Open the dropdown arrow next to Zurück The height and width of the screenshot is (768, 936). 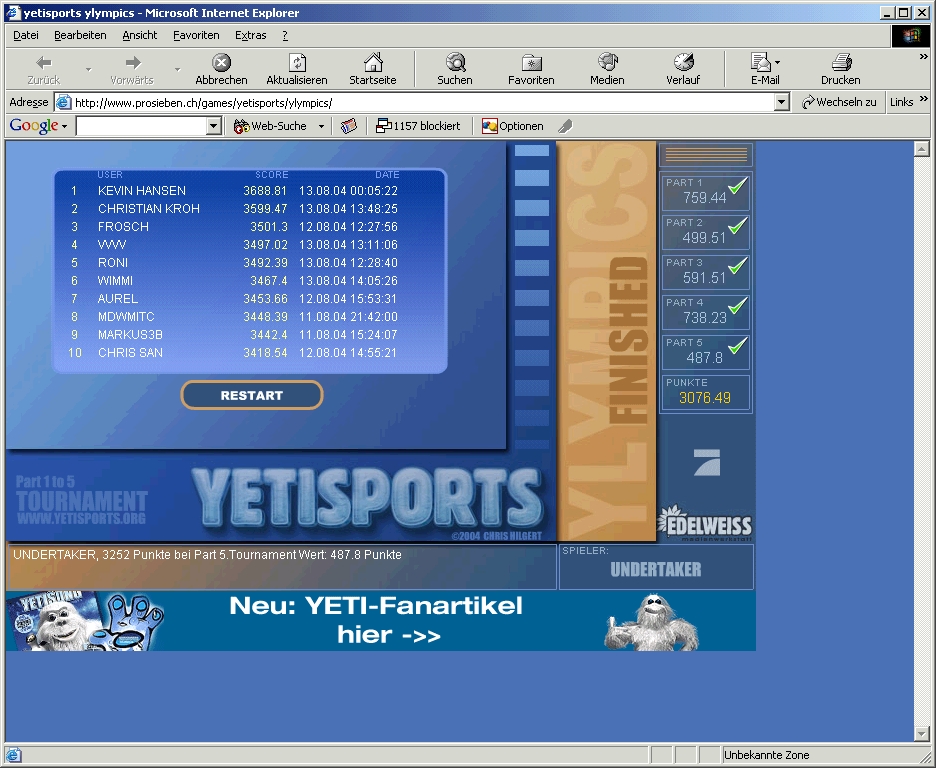tap(88, 70)
